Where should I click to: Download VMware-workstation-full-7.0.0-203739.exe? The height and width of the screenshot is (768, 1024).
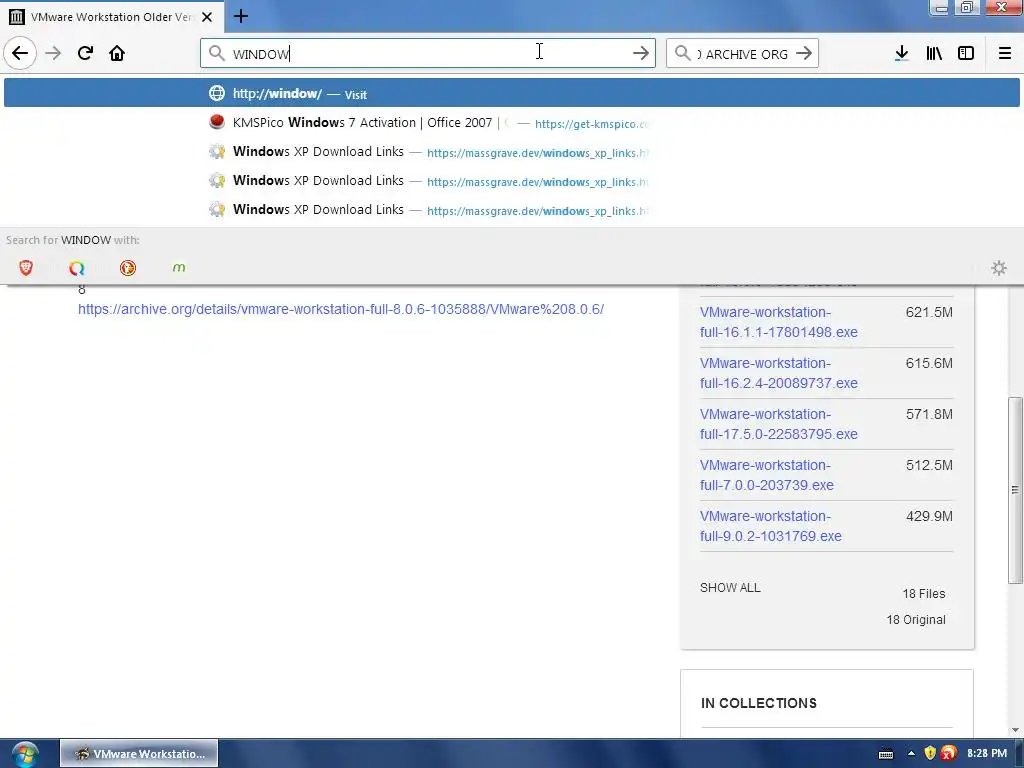point(767,475)
